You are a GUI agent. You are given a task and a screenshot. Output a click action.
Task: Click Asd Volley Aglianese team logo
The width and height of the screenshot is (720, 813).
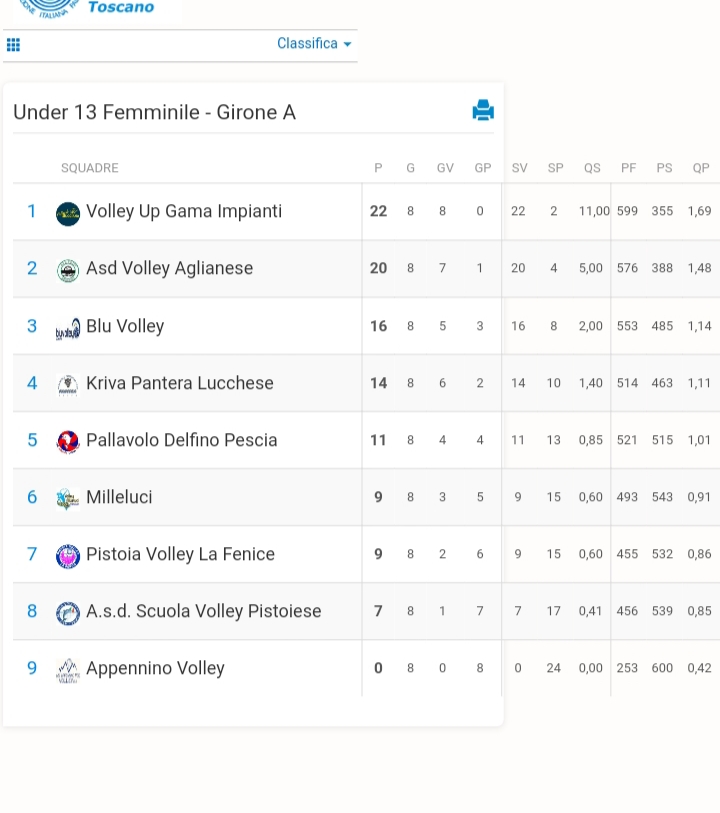[x=68, y=271]
